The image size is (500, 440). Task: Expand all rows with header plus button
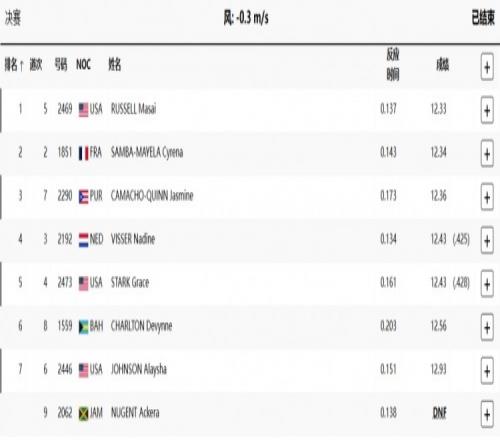487,67
